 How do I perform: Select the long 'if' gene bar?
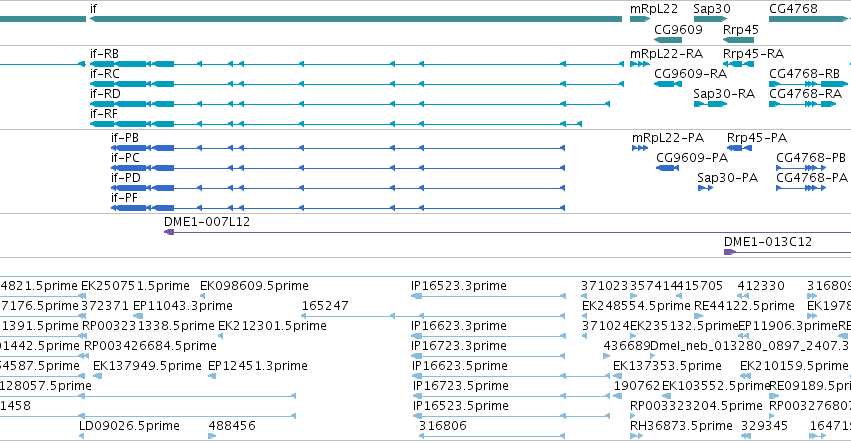[x=356, y=19]
